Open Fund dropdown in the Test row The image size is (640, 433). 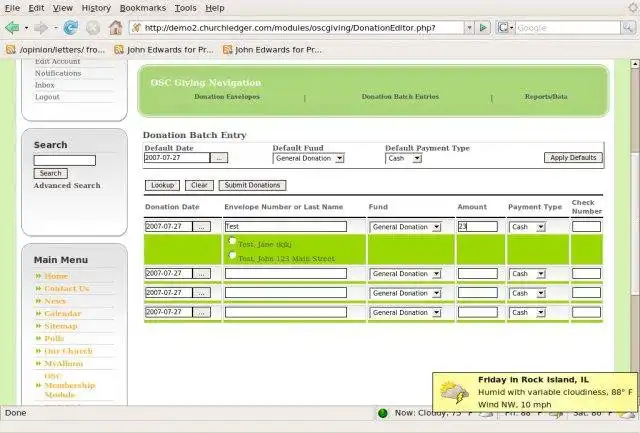coord(405,227)
